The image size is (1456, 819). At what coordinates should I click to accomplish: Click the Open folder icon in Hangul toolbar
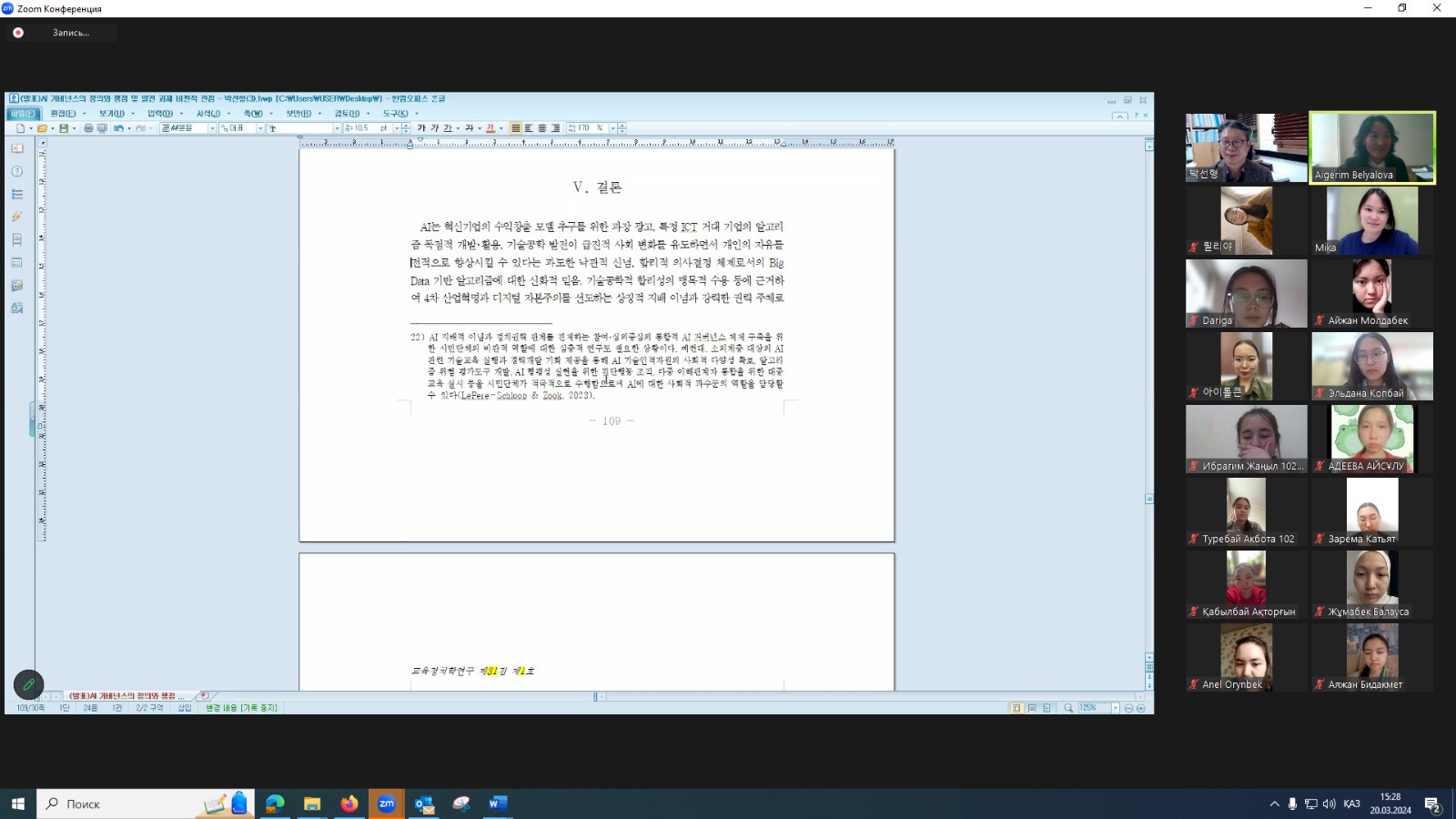(42, 128)
